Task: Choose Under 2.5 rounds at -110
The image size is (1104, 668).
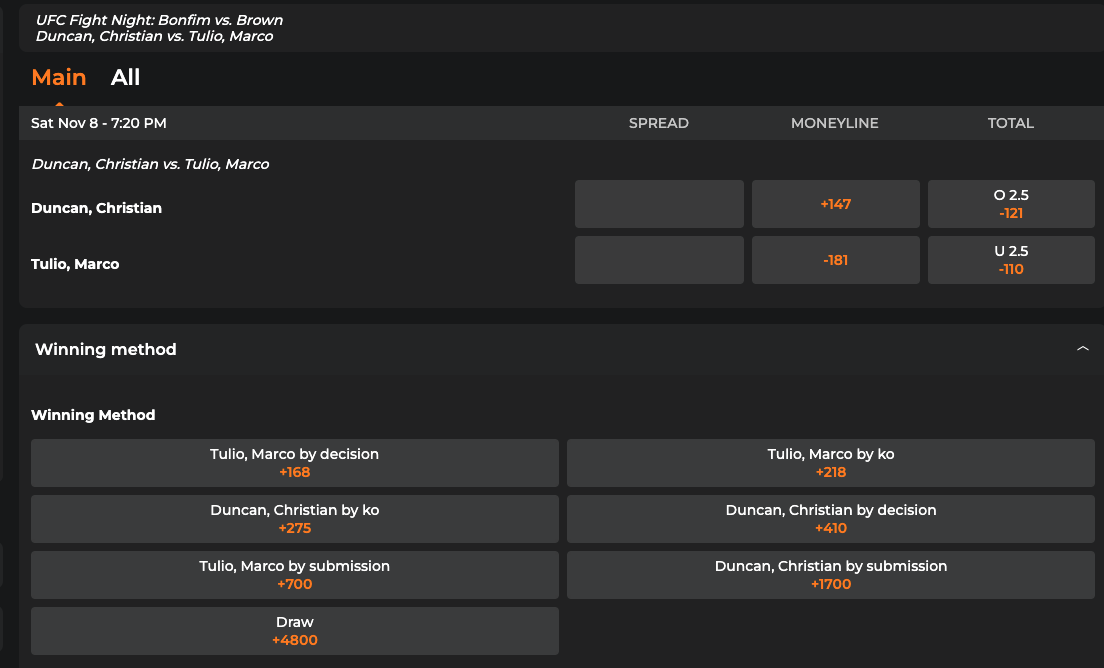Action: point(1011,260)
